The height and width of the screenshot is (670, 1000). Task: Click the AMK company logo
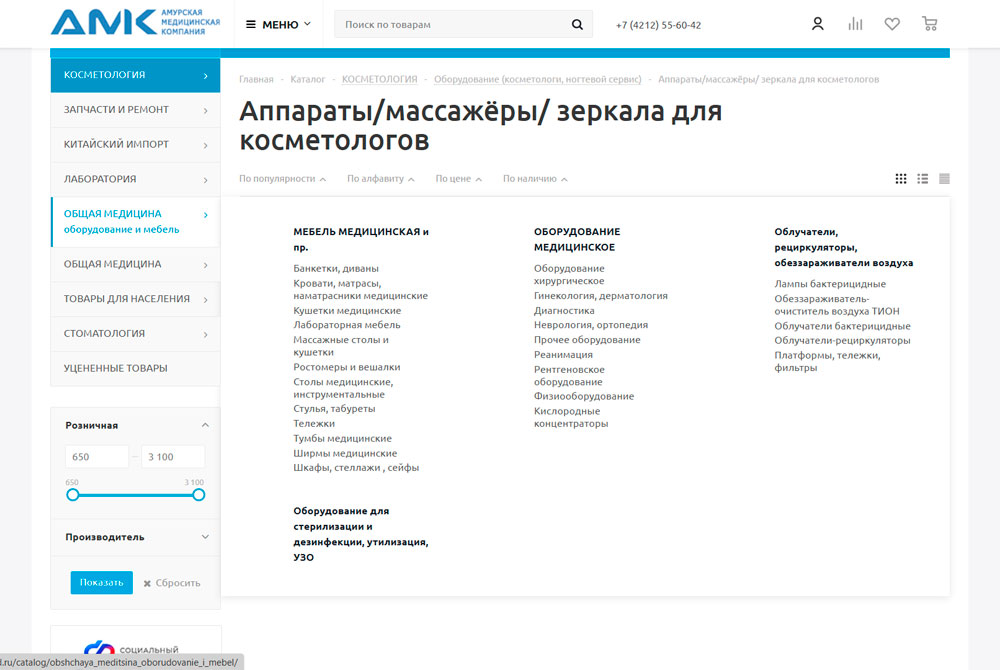click(135, 22)
